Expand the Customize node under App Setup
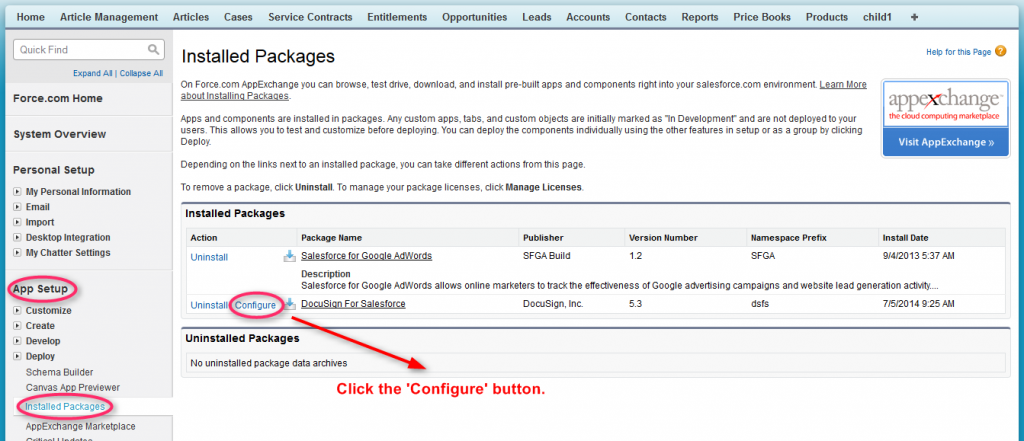 pyautogui.click(x=17, y=311)
